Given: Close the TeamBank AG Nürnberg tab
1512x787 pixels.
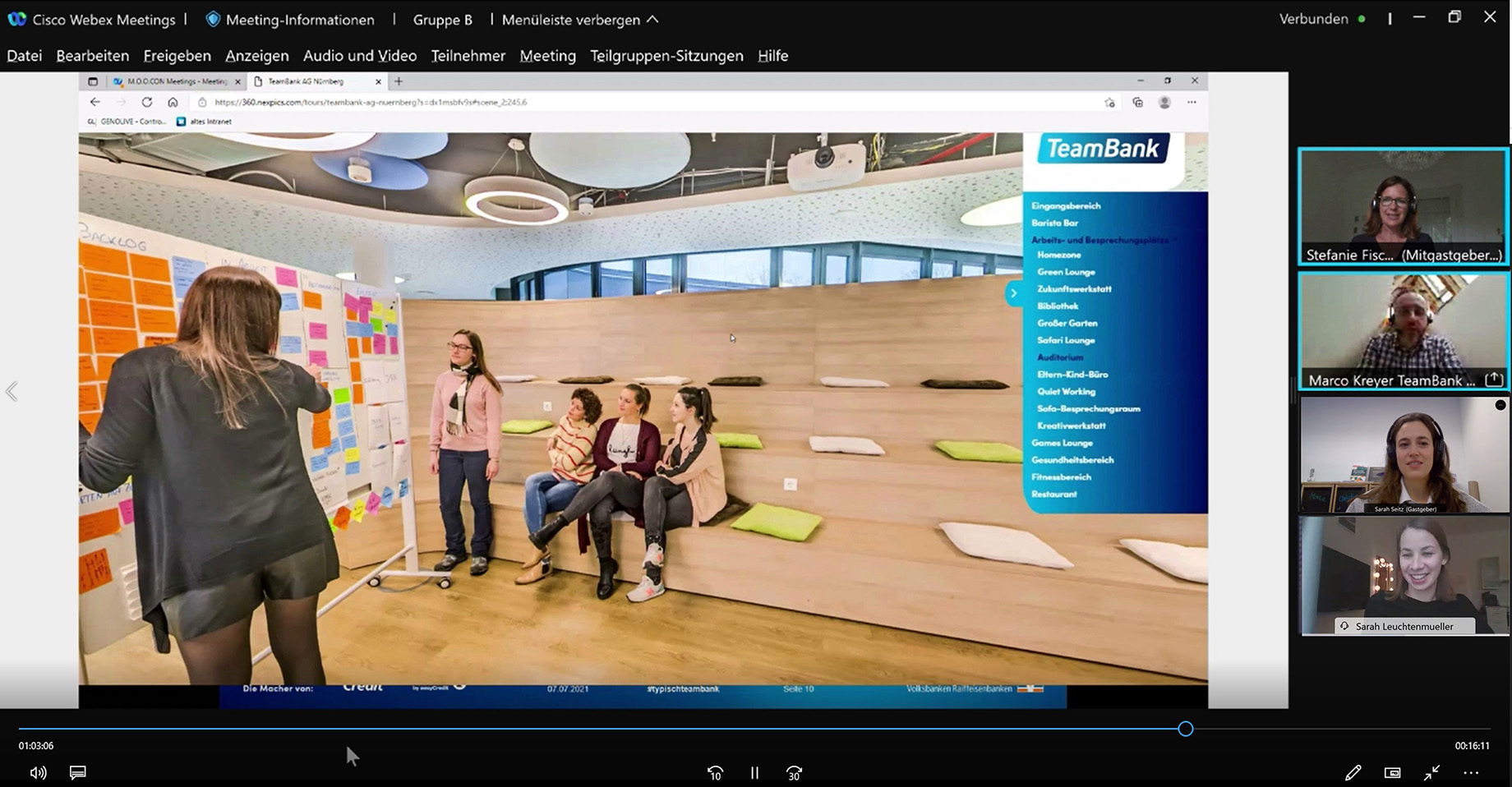Looking at the screenshot, I should tap(378, 81).
